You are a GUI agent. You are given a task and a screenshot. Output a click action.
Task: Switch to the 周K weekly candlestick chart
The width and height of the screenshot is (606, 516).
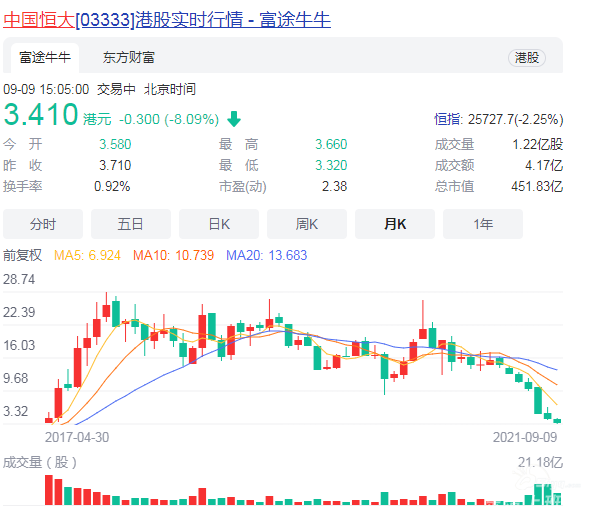coord(307,224)
